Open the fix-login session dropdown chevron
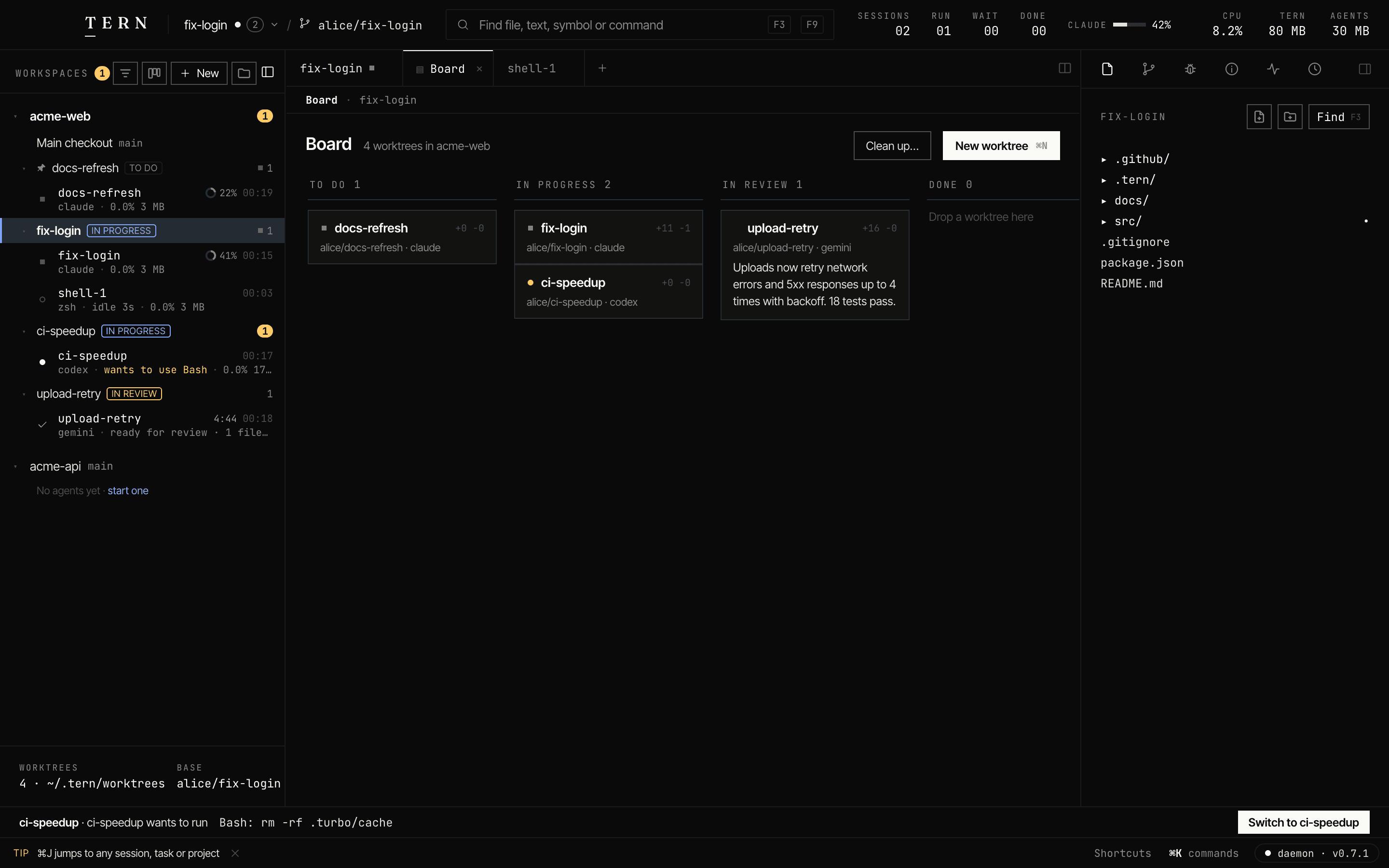 pyautogui.click(x=274, y=25)
